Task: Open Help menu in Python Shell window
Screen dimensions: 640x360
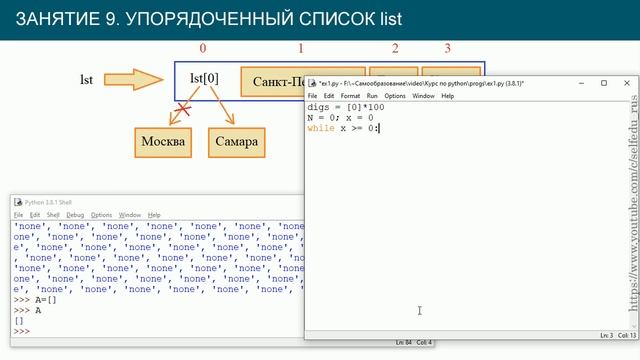Action: click(x=154, y=215)
